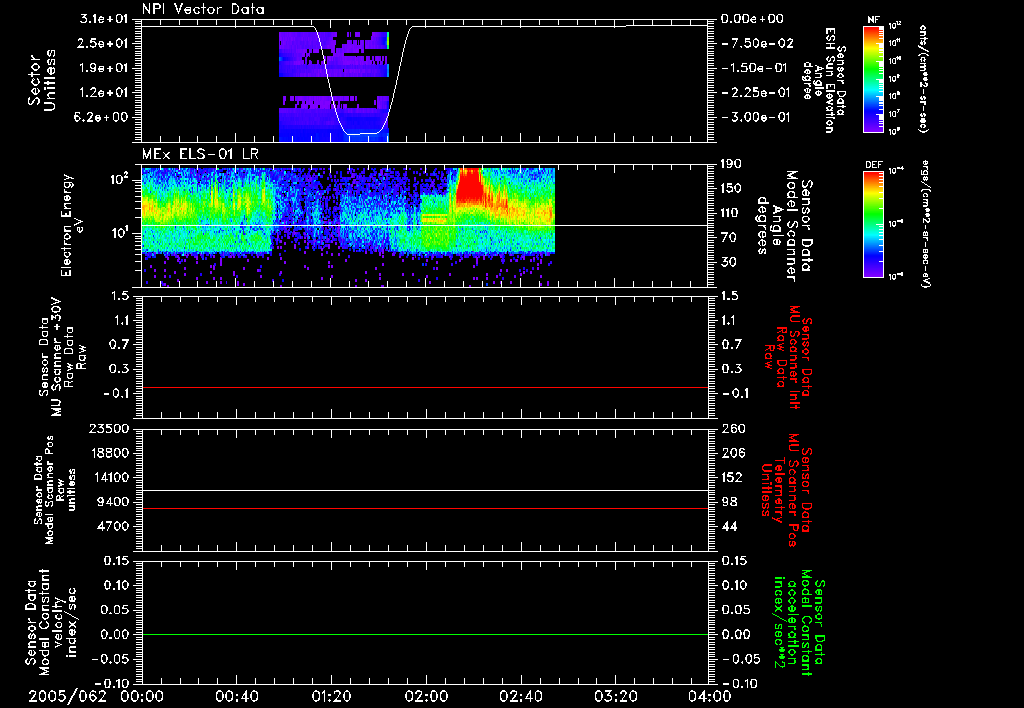Select the DEF color scale bar
Screen dimensions: 1024x708
click(874, 224)
